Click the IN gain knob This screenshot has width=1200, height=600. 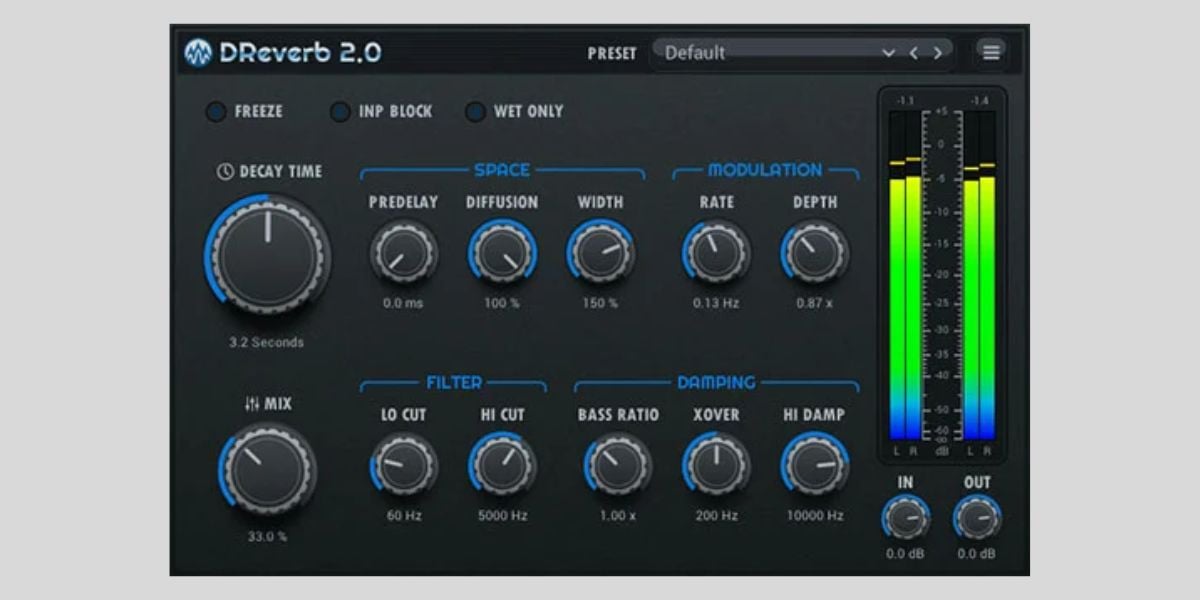tap(905, 518)
